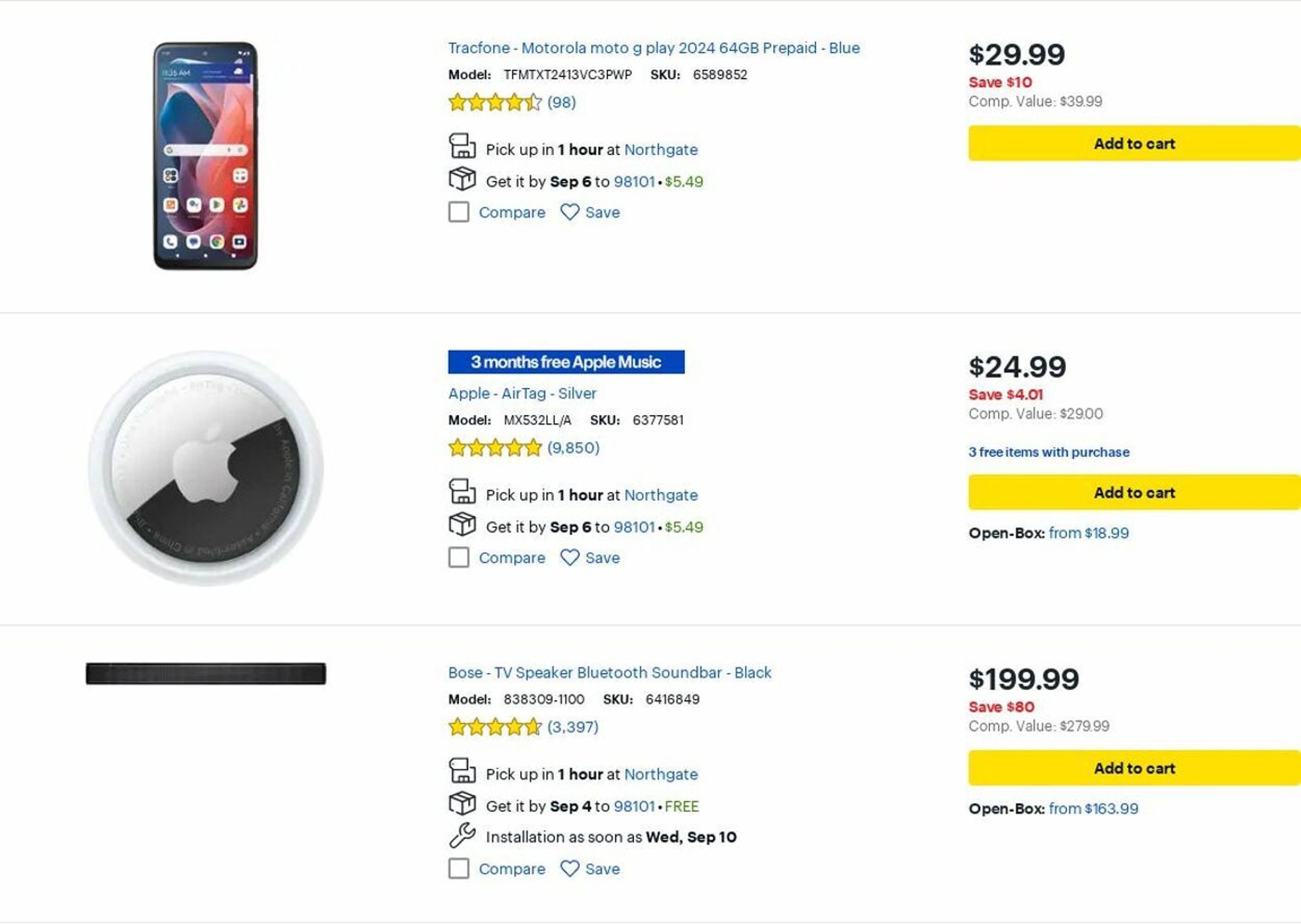Open AirTag Open-Box from $18.99 link
The image size is (1301, 924).
pyautogui.click(x=1088, y=533)
